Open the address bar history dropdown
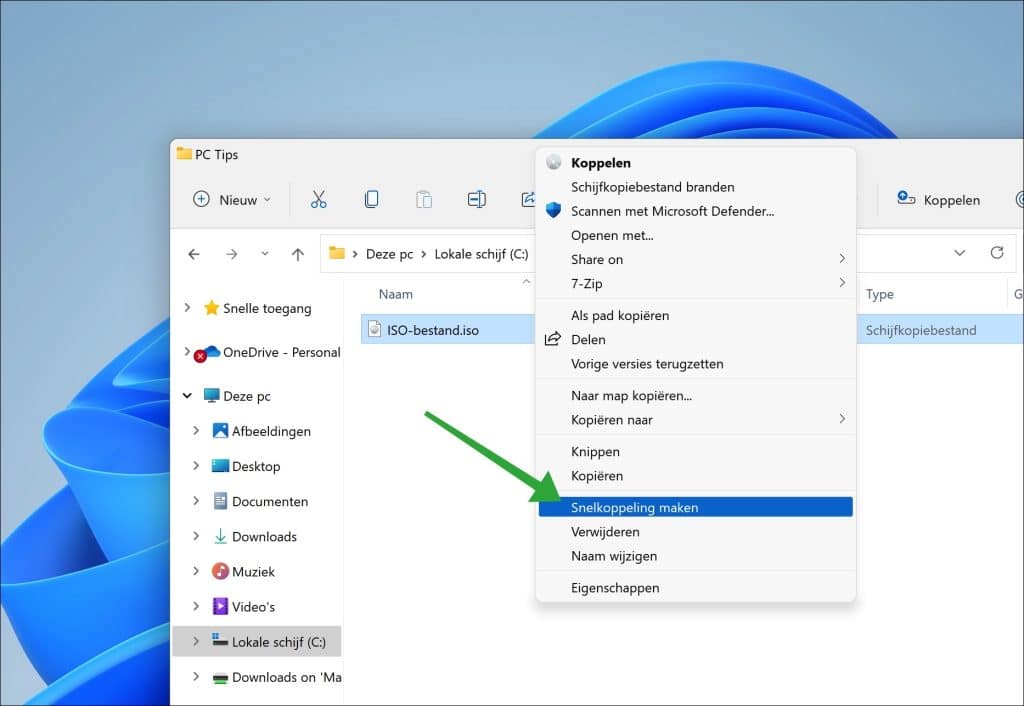 pyautogui.click(x=959, y=253)
